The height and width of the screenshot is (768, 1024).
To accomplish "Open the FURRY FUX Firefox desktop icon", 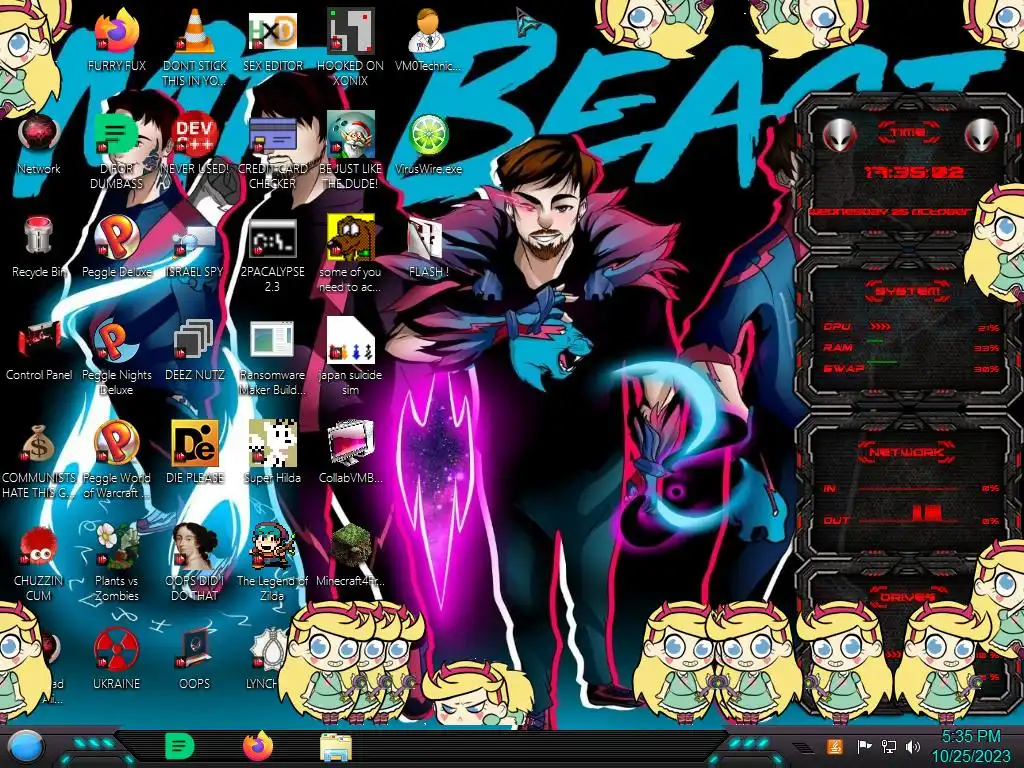I will pyautogui.click(x=116, y=31).
